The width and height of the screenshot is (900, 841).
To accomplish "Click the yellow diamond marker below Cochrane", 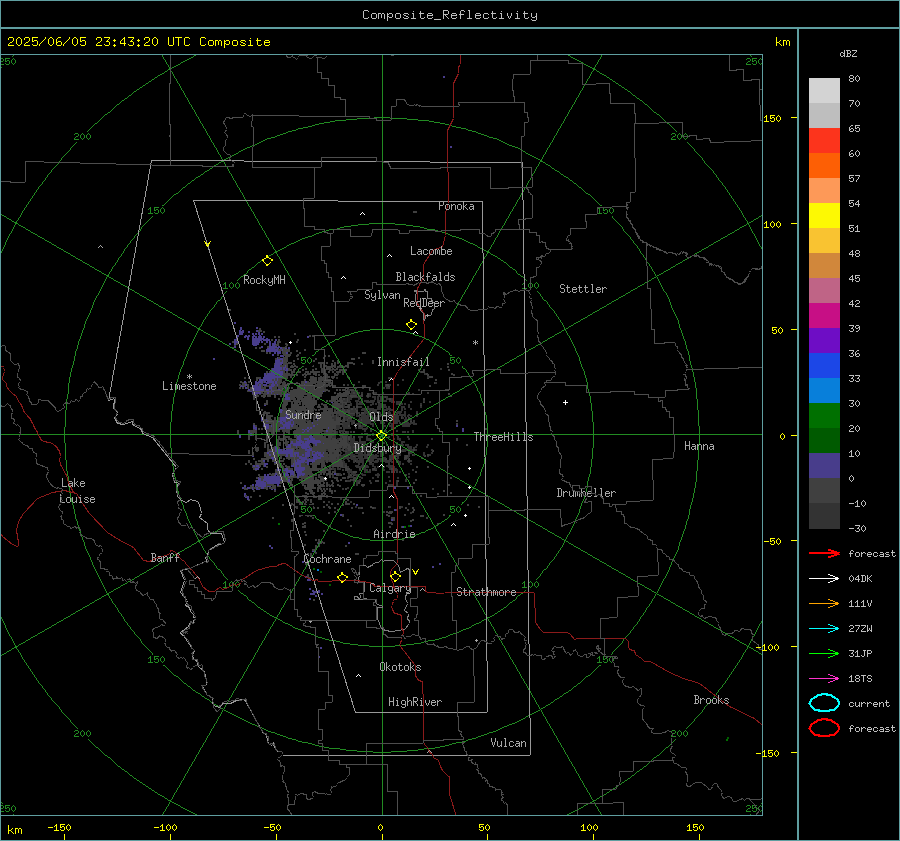I will pyautogui.click(x=342, y=577).
